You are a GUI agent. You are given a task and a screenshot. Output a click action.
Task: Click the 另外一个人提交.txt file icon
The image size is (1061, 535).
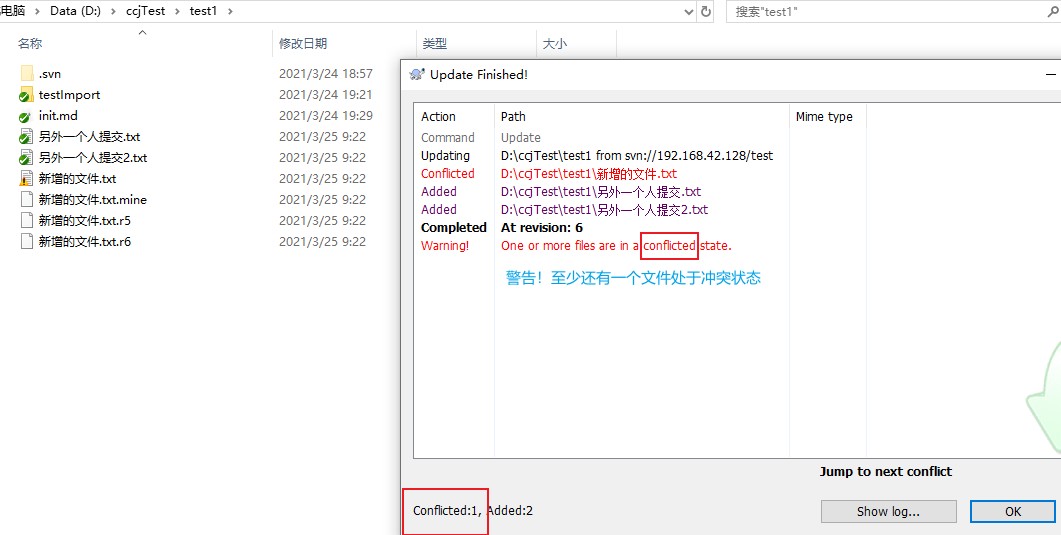click(26, 137)
